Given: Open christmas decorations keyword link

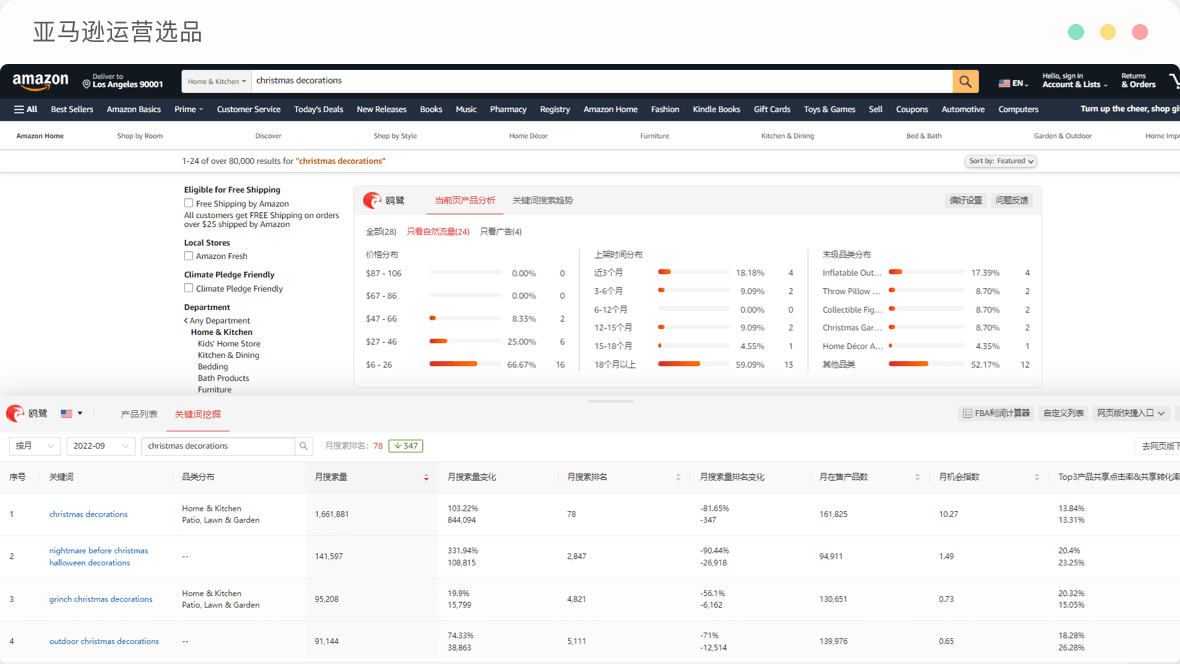Looking at the screenshot, I should (x=89, y=514).
